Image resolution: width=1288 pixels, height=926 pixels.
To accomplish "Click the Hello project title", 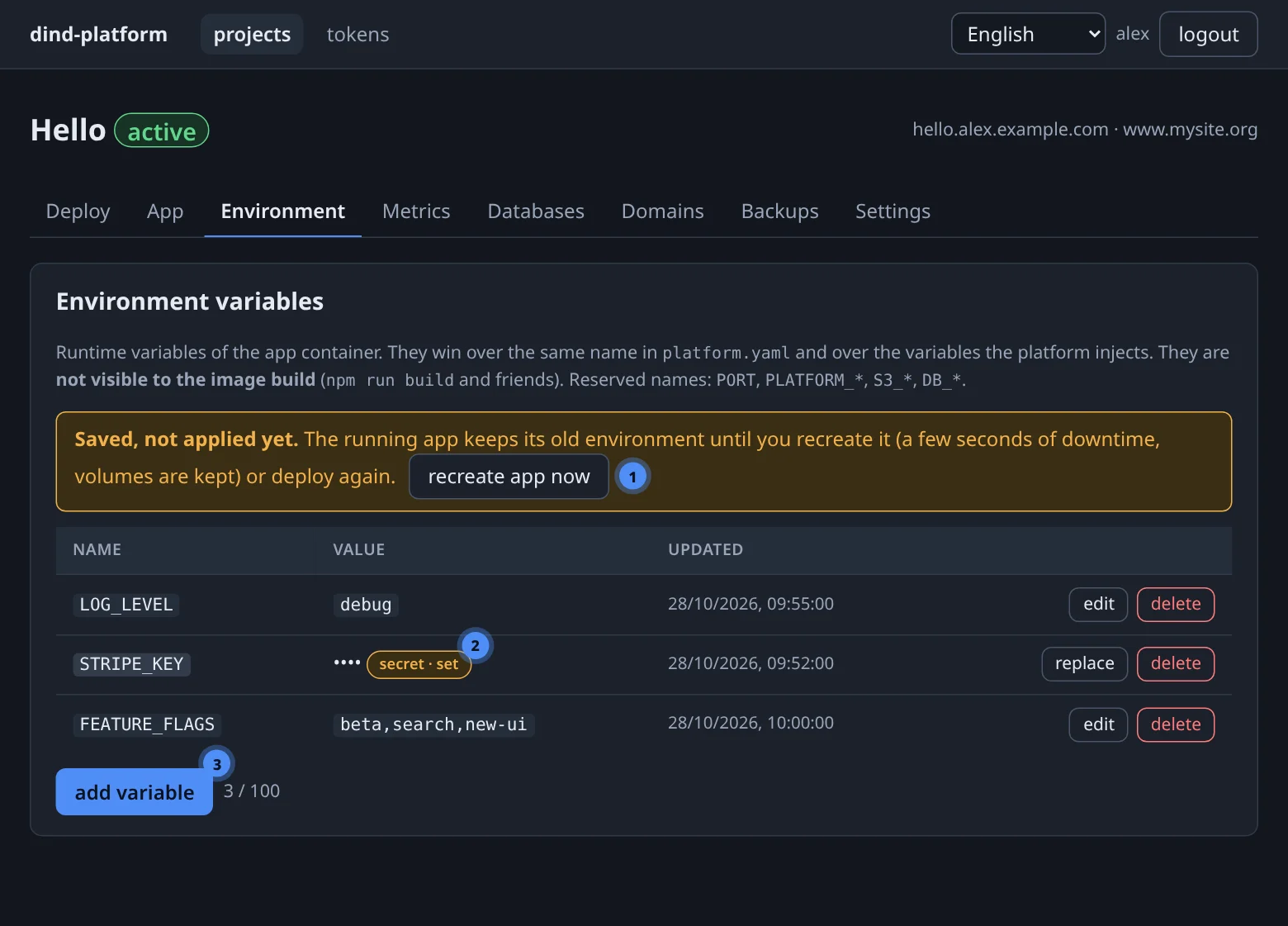I will tap(68, 131).
